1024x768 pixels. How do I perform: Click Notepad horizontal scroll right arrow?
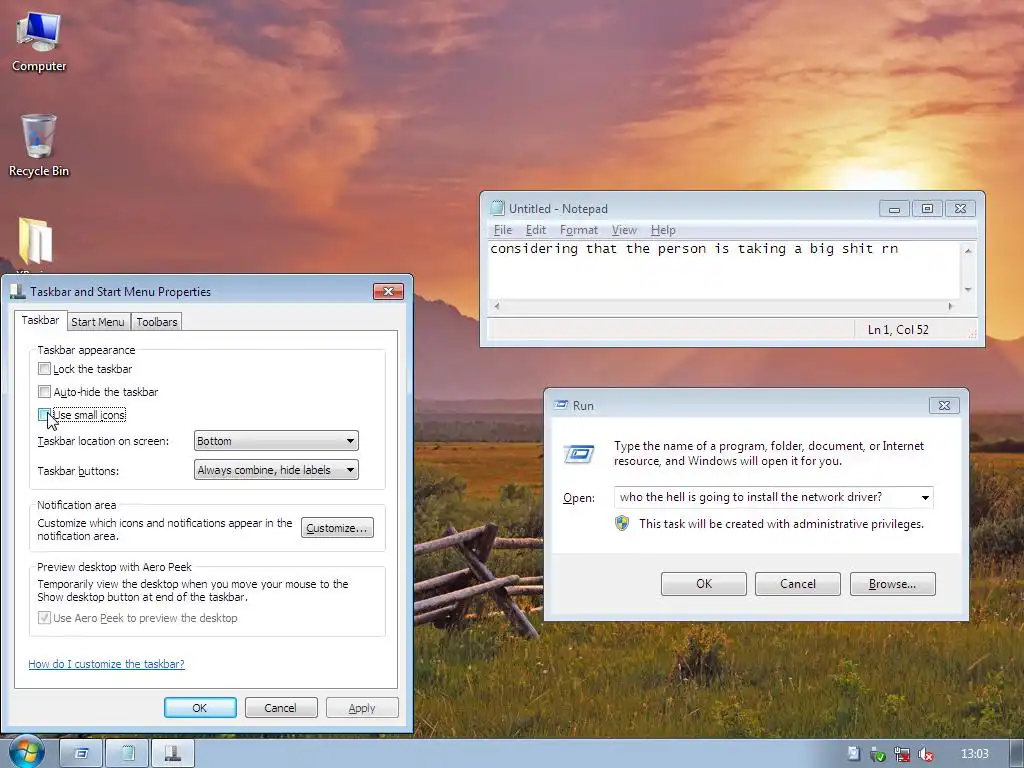950,306
